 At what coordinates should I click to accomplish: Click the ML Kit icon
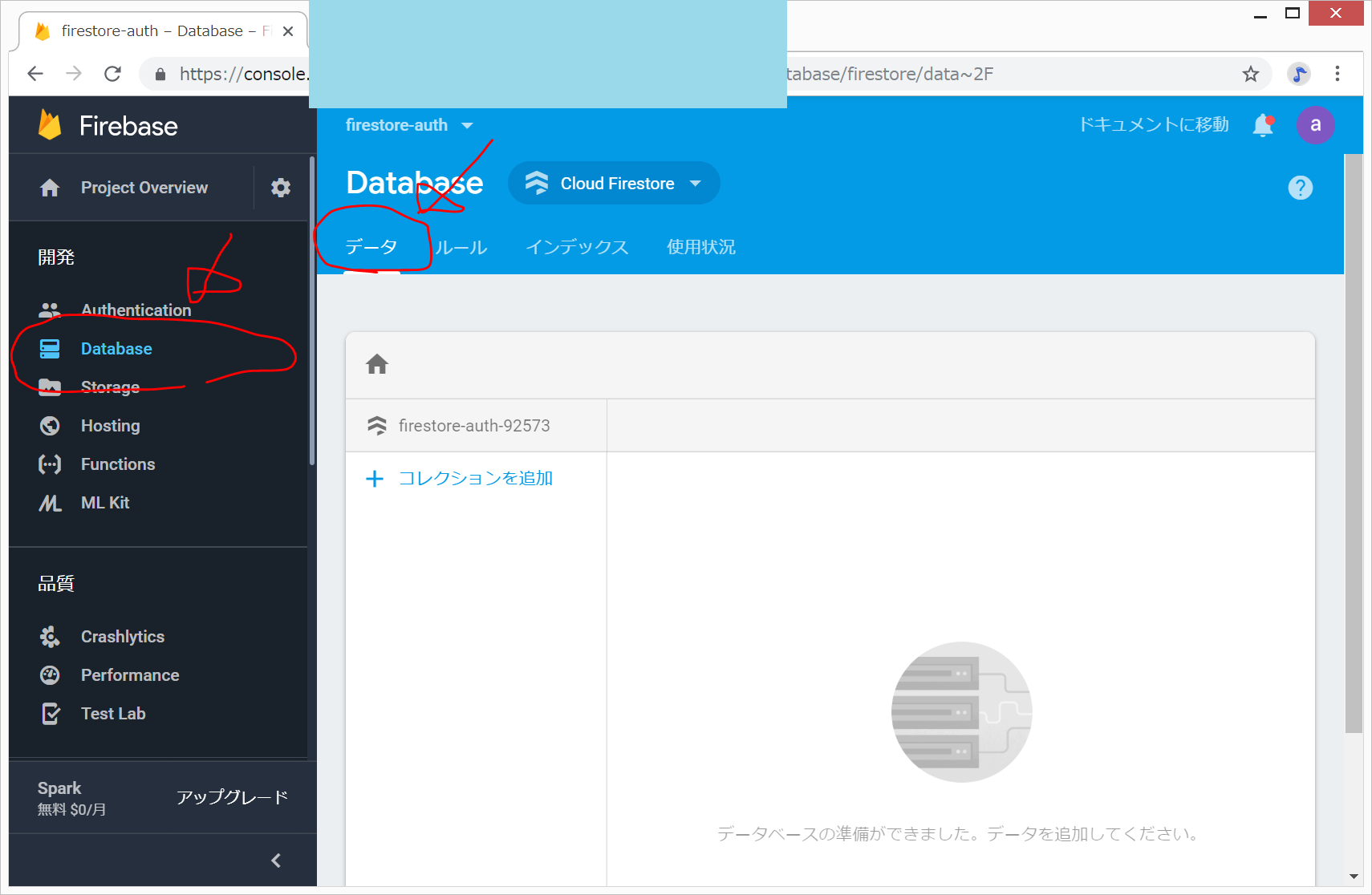pyautogui.click(x=50, y=503)
